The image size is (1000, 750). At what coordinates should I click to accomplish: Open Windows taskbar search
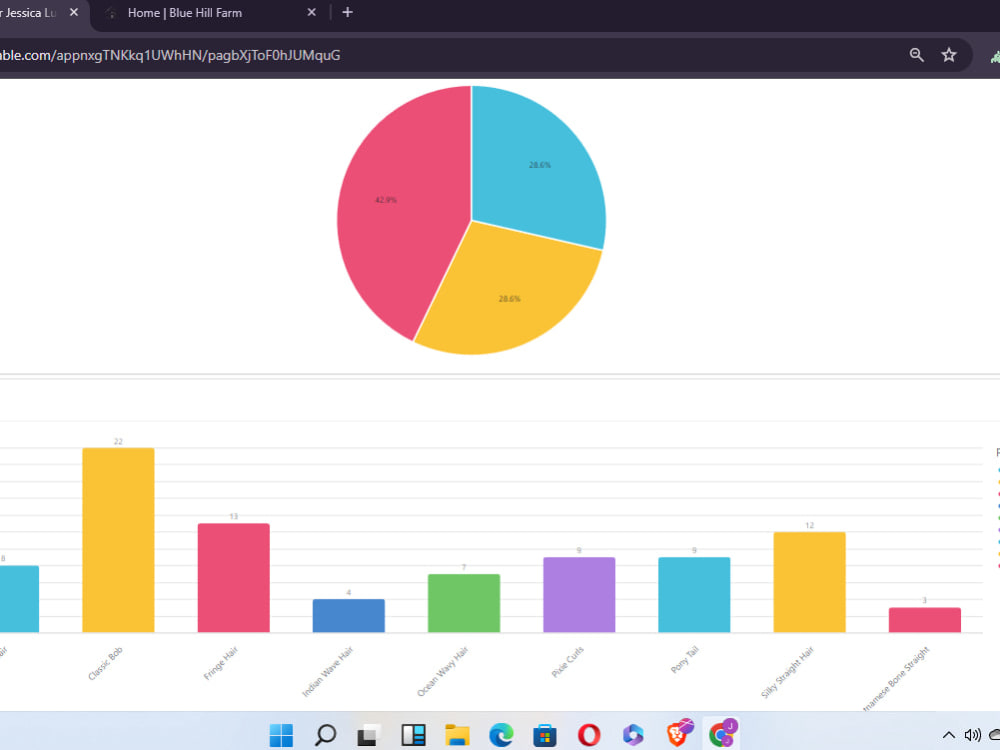click(x=325, y=735)
